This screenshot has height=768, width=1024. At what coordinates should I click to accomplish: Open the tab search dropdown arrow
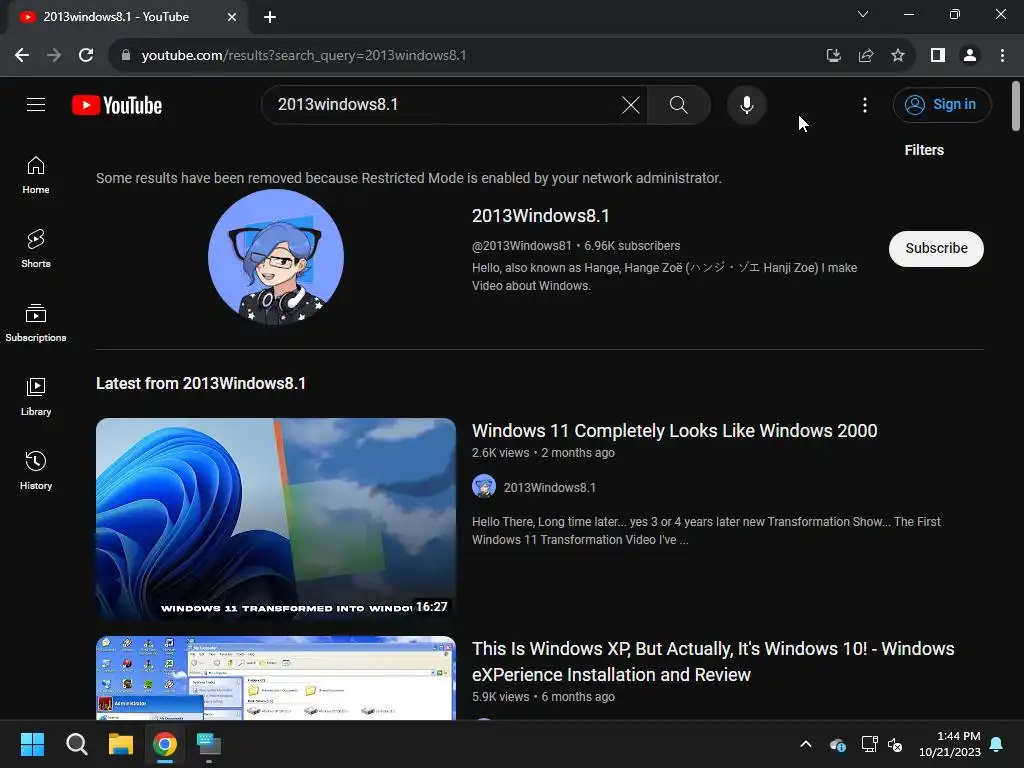[x=863, y=14]
